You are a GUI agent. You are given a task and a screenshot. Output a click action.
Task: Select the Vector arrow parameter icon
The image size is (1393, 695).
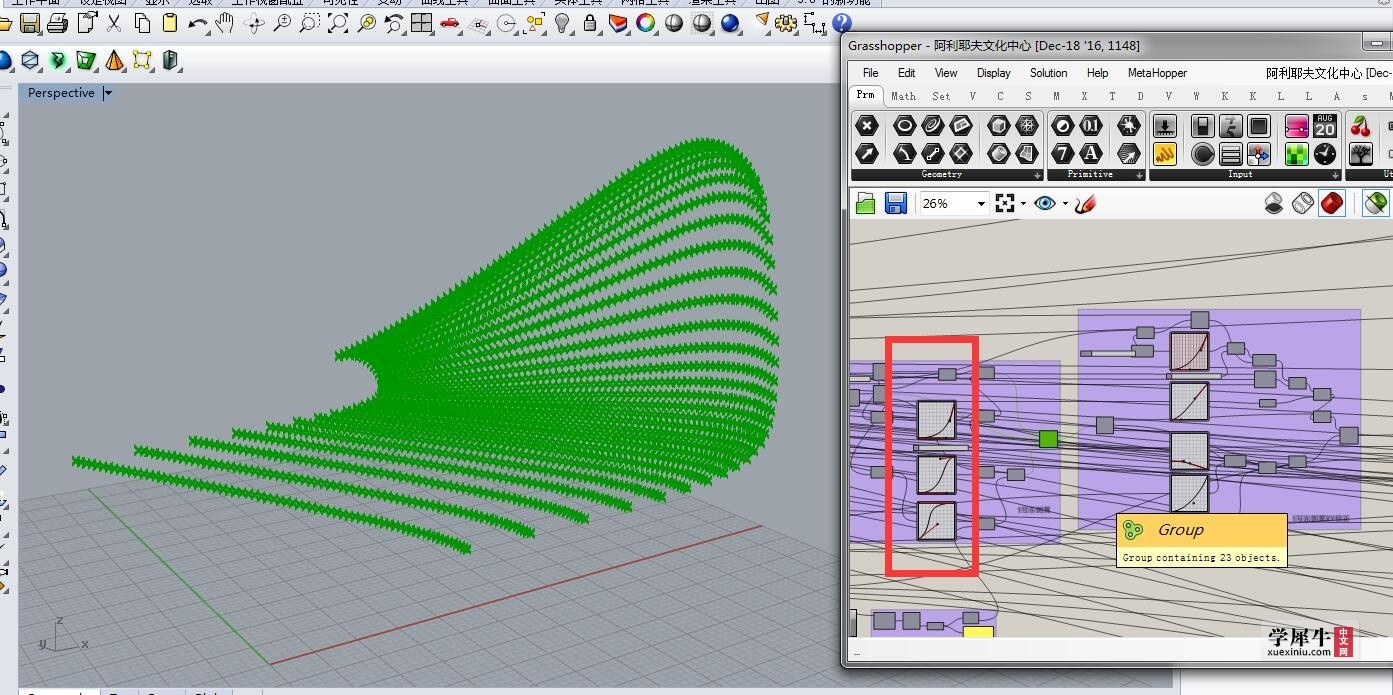pos(867,154)
